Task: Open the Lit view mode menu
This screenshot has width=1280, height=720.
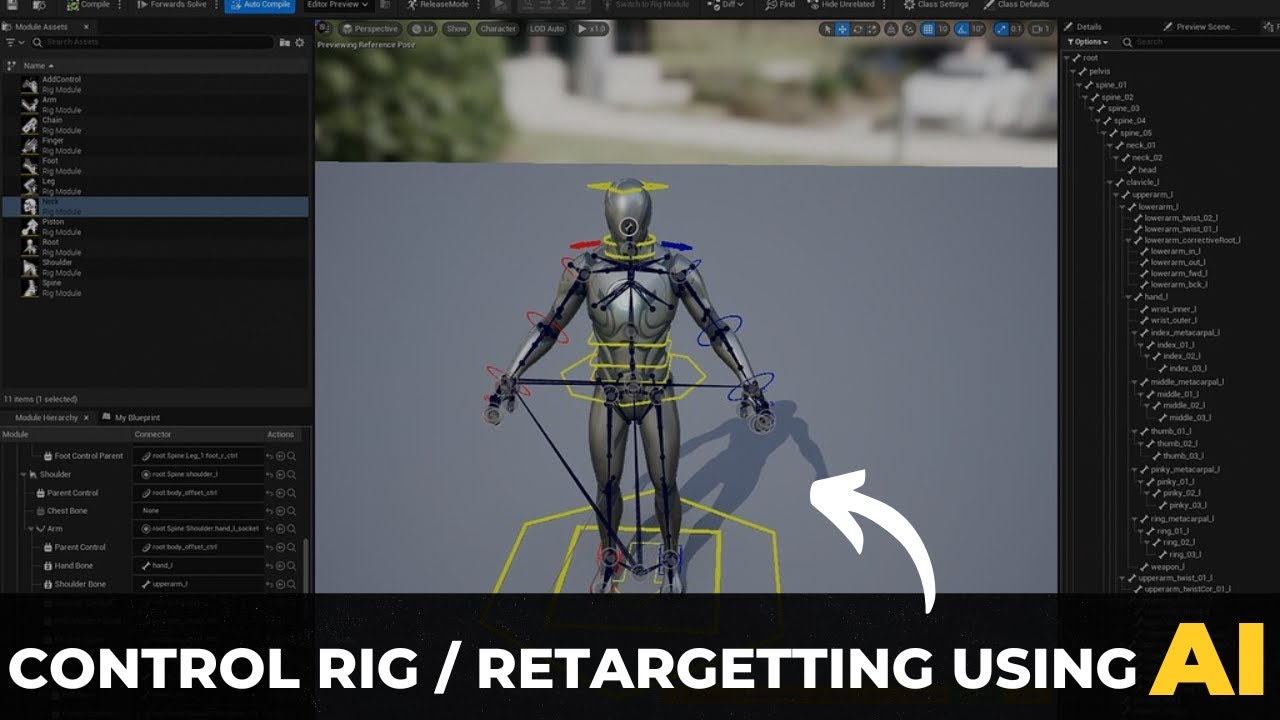Action: (422, 29)
